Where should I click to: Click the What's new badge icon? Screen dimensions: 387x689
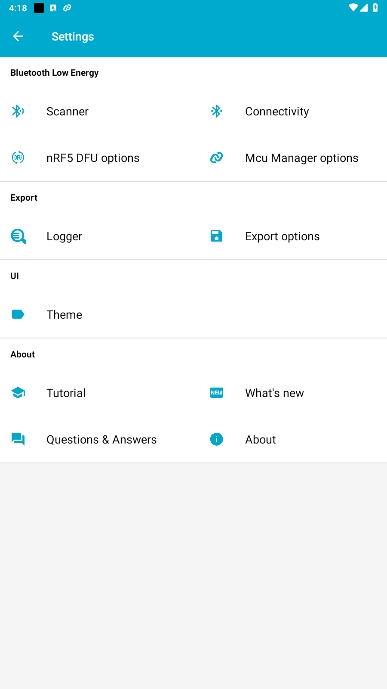point(216,393)
